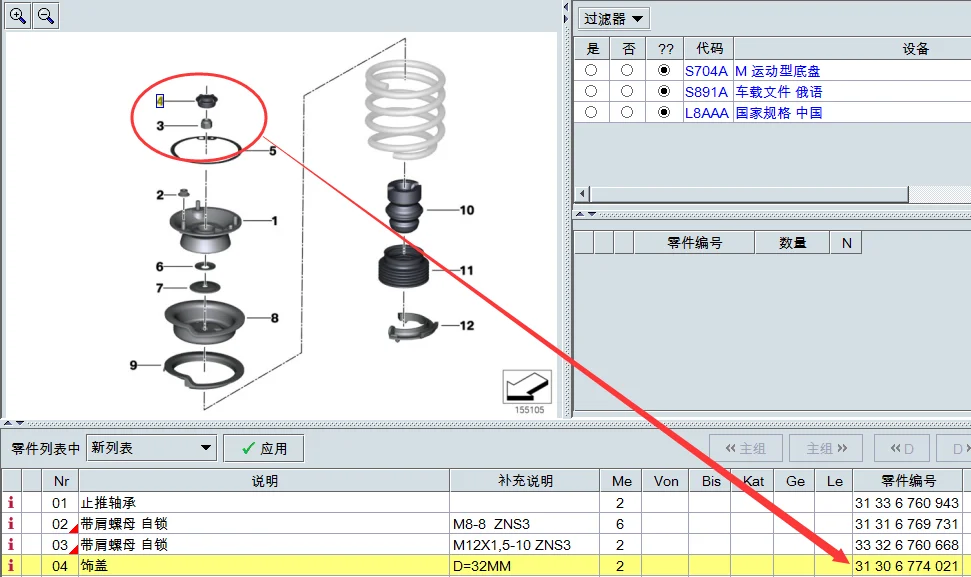Open the 新列表 combo box
Viewport: 971px width, 577px height.
click(151, 448)
